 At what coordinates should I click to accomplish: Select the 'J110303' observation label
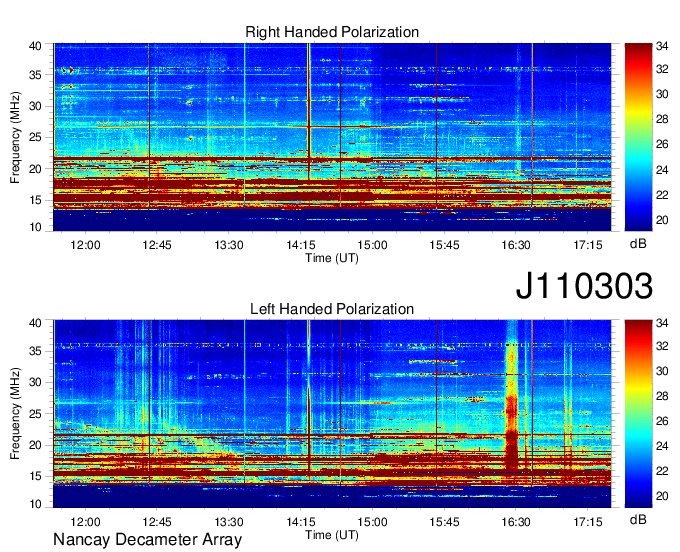click(x=584, y=286)
